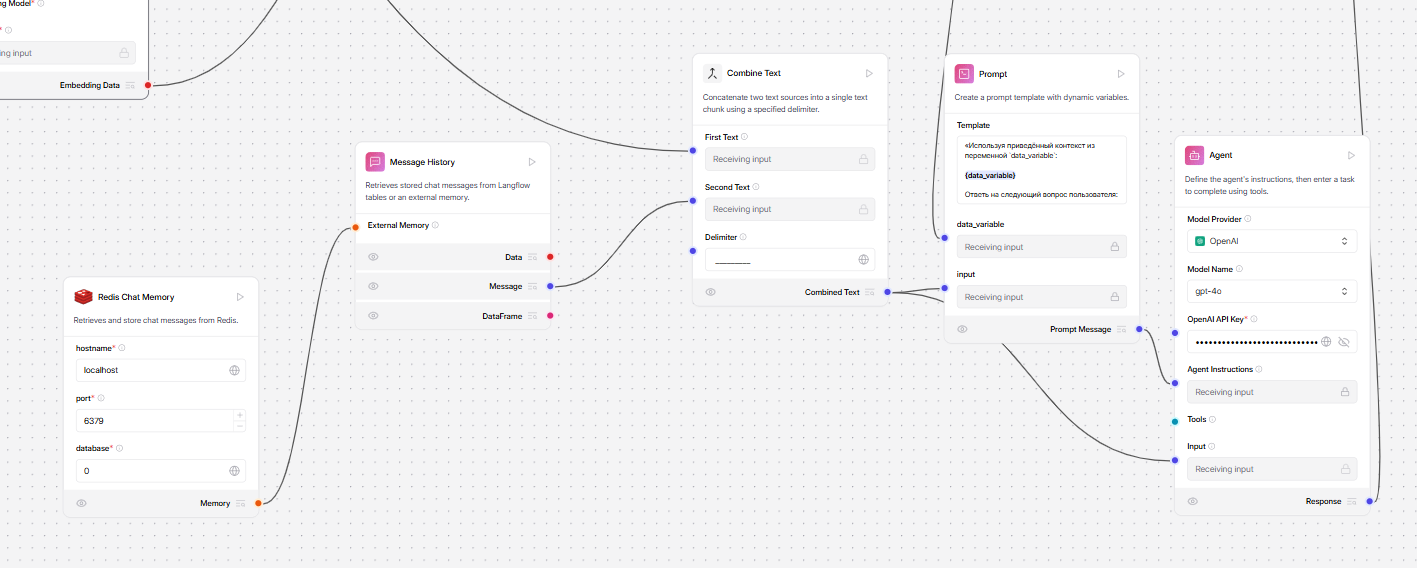Click the database input field
Viewport: 1417px width, 568px height.
(152, 471)
